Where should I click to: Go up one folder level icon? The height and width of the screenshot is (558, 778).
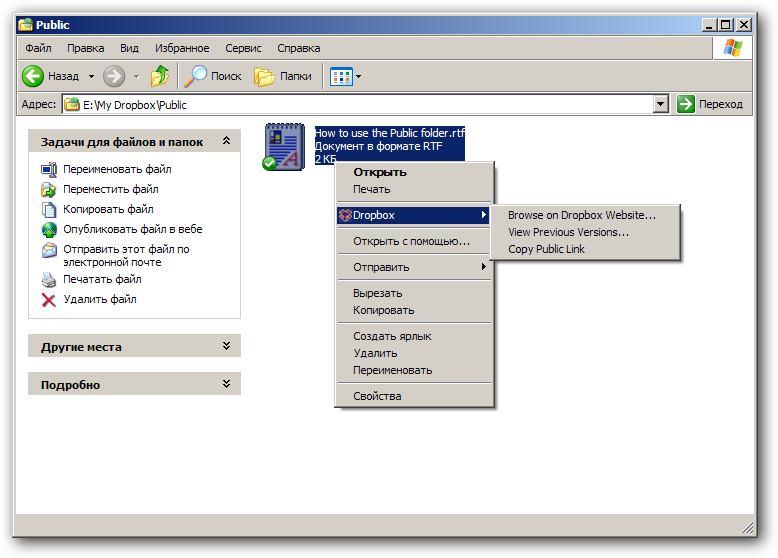160,76
